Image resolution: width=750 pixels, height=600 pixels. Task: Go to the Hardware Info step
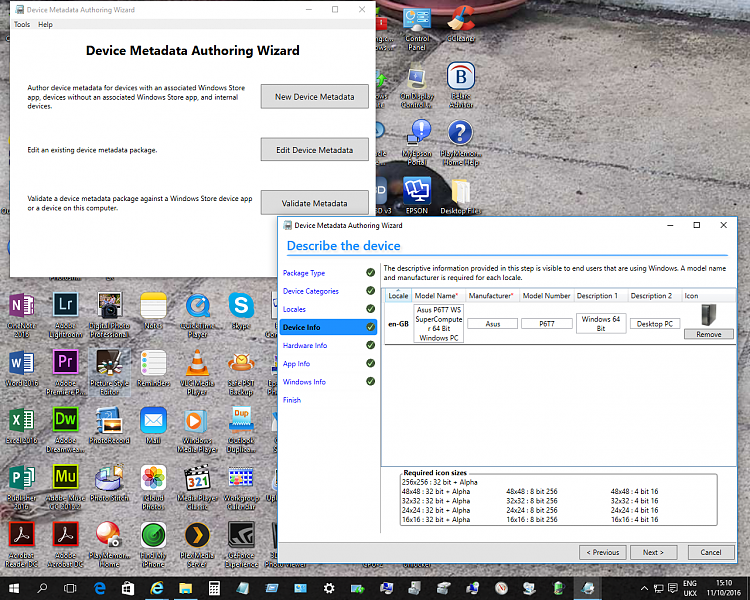pyautogui.click(x=305, y=345)
